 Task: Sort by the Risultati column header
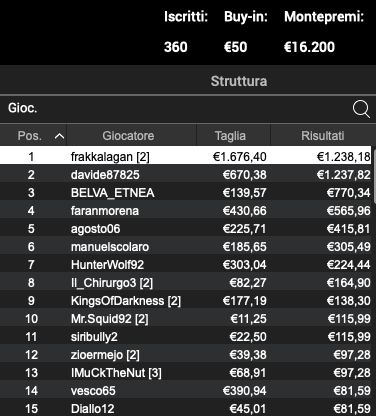pos(323,136)
